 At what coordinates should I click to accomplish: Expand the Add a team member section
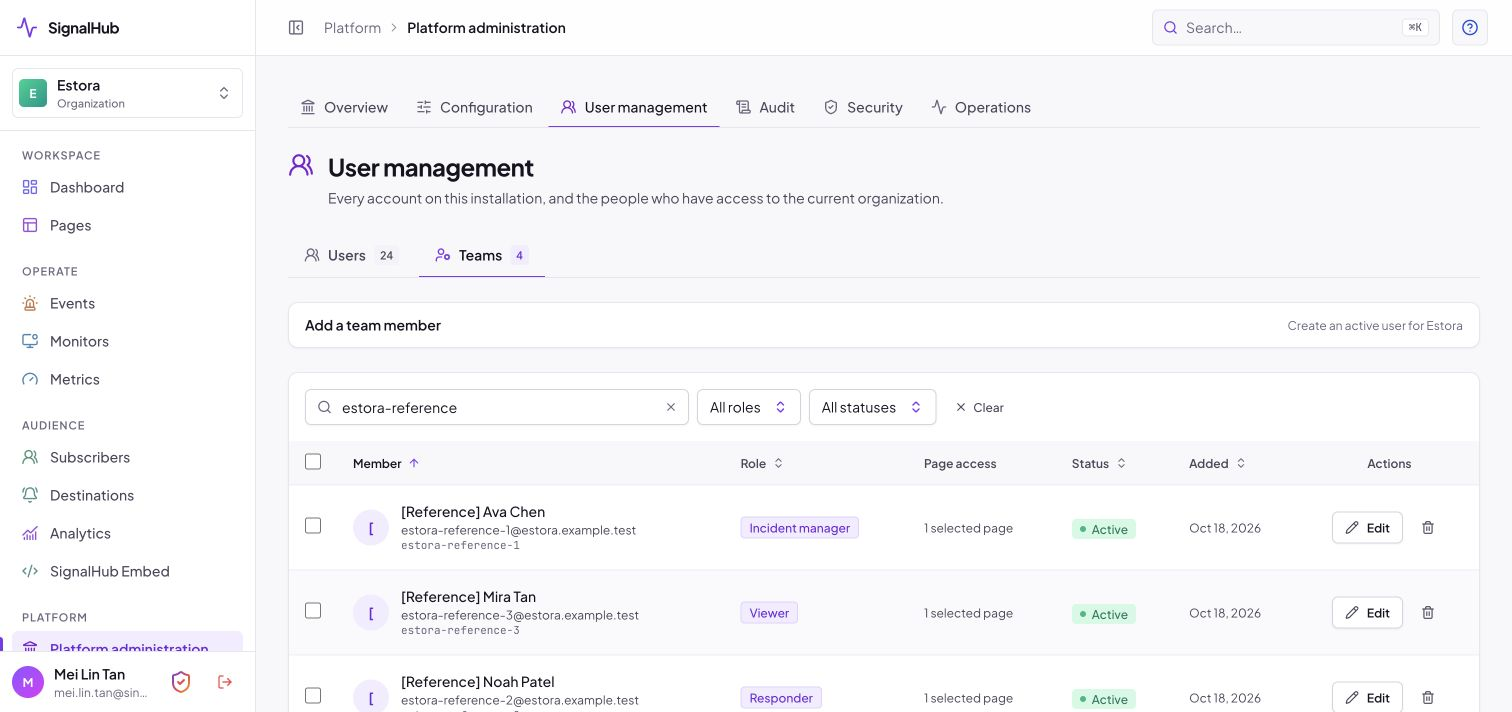[884, 325]
